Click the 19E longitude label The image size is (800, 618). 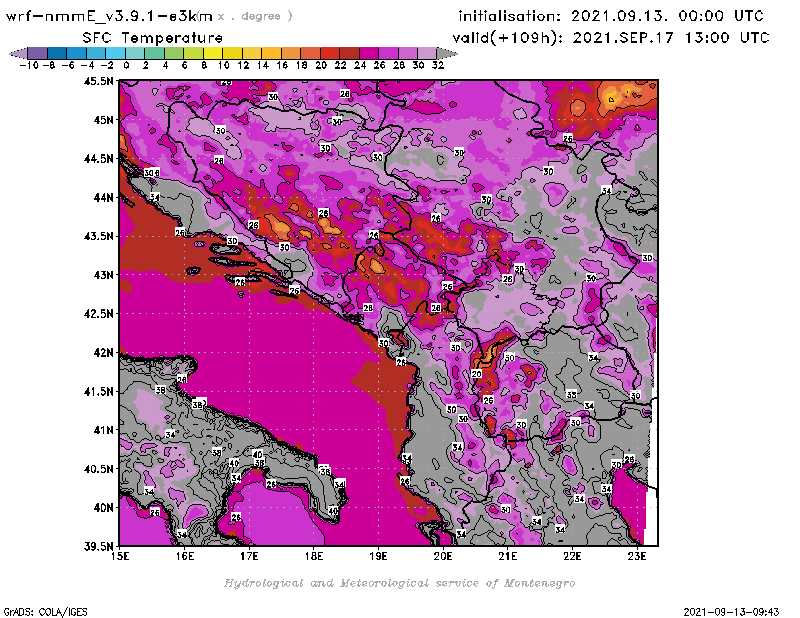378,556
